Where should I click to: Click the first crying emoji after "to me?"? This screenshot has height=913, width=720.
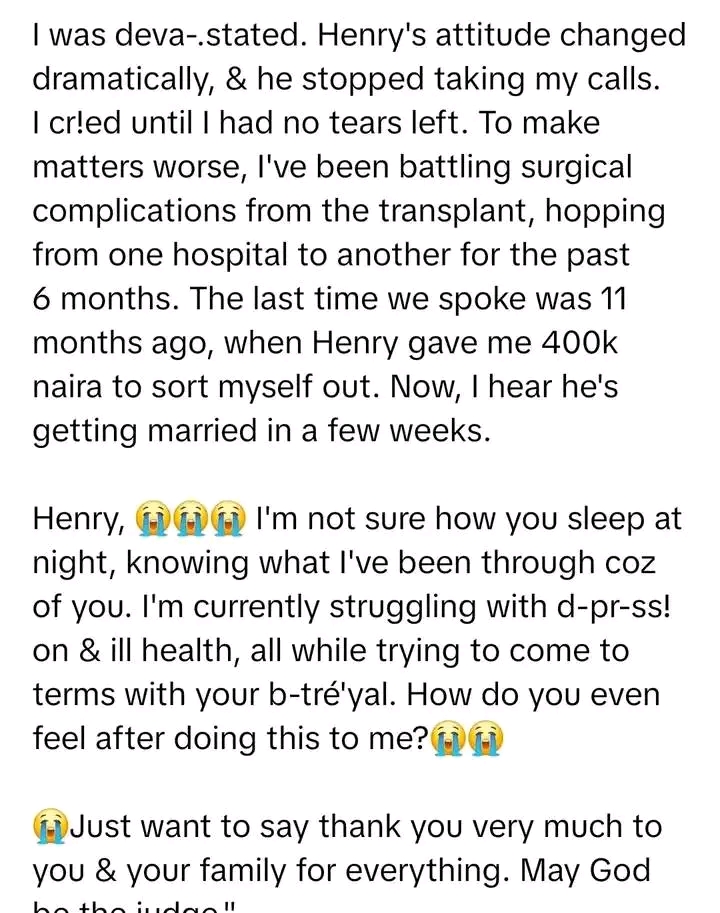pos(446,739)
